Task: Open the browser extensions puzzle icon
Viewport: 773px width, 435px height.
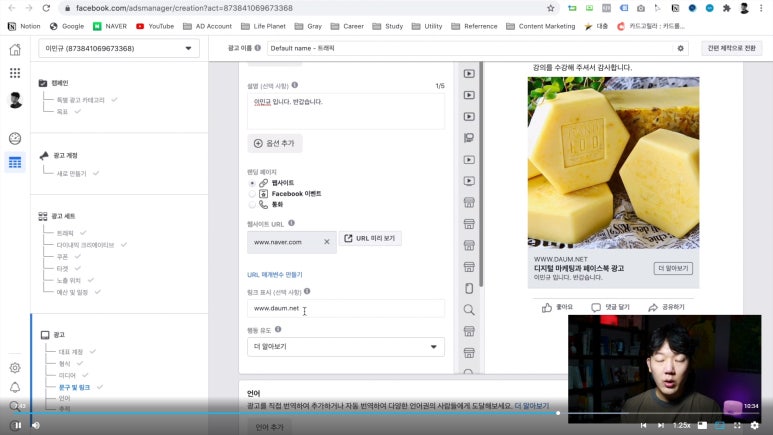Action: 727,8
